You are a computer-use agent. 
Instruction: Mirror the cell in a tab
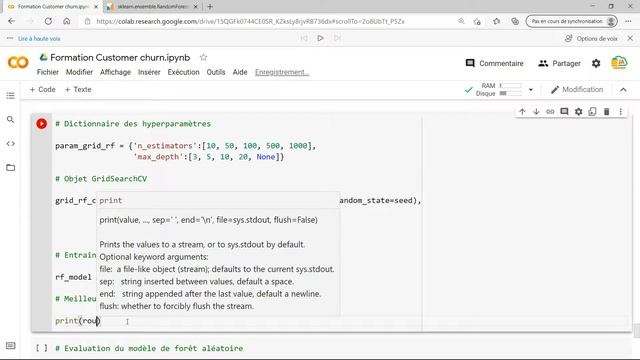click(592, 111)
